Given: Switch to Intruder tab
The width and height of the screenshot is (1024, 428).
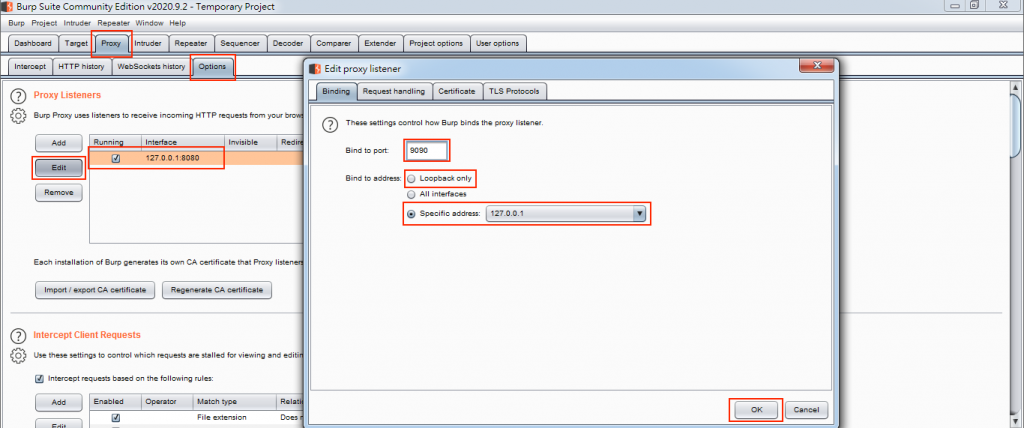Looking at the screenshot, I should [x=148, y=44].
